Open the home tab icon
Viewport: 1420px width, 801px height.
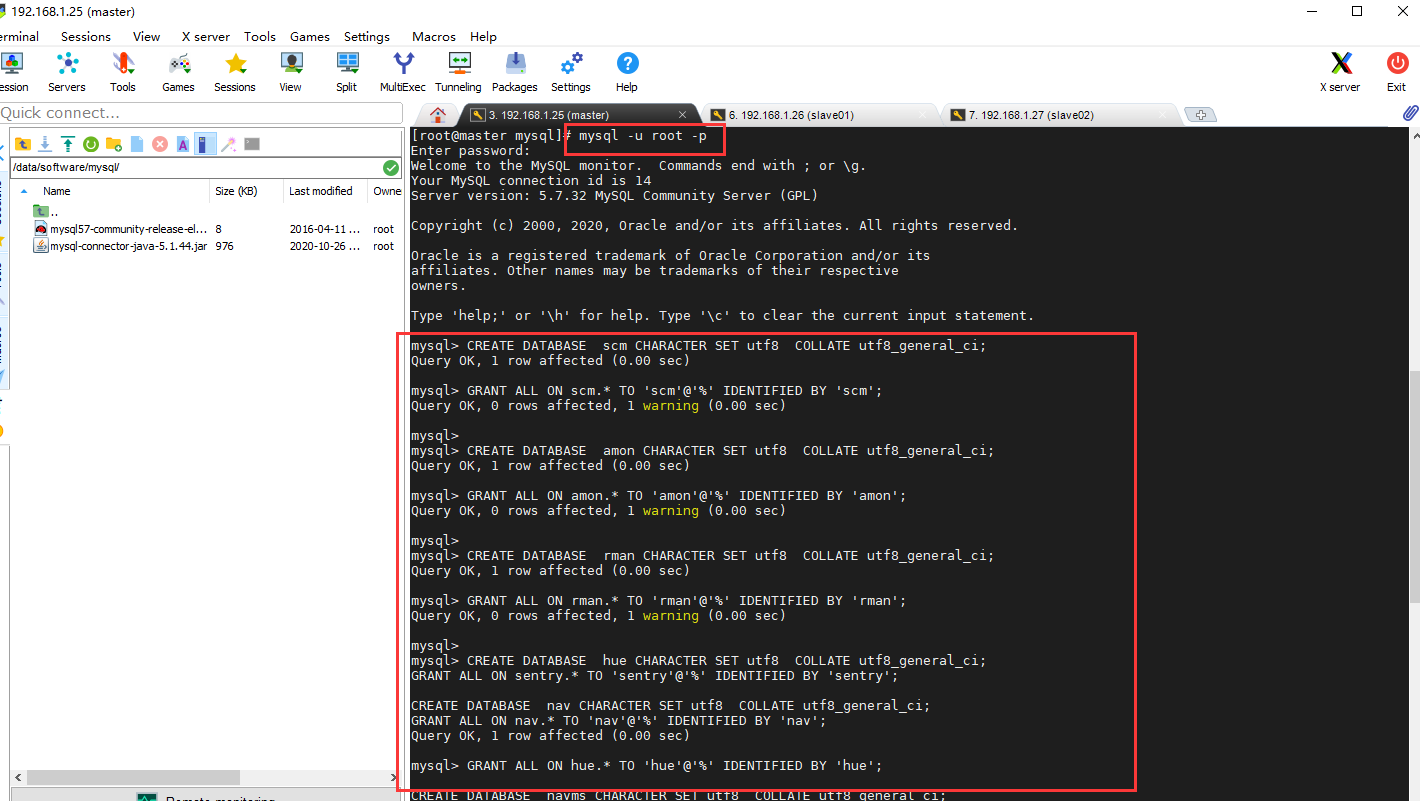tap(437, 114)
